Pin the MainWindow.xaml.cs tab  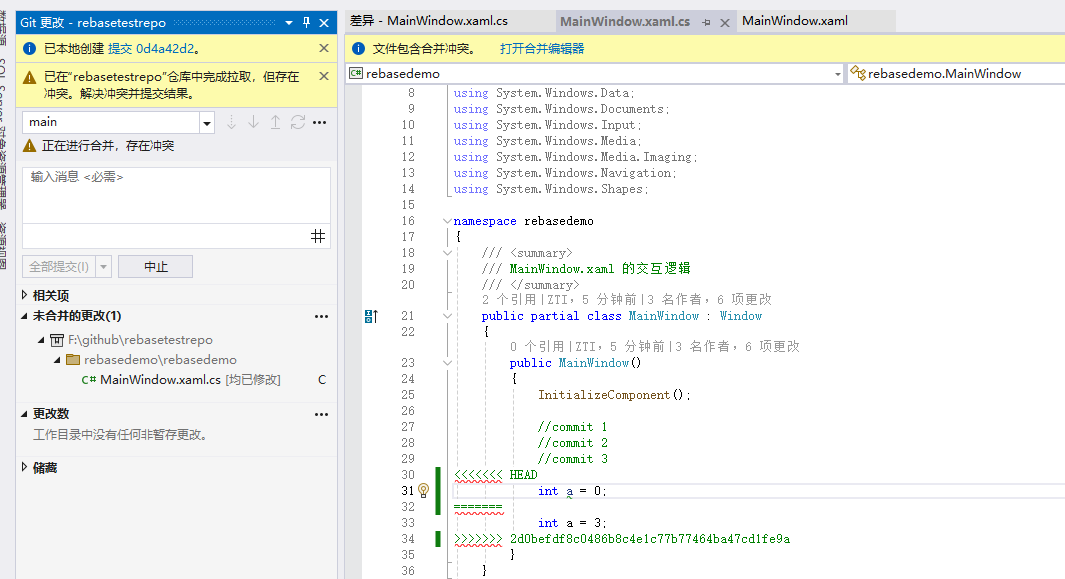pyautogui.click(x=706, y=22)
